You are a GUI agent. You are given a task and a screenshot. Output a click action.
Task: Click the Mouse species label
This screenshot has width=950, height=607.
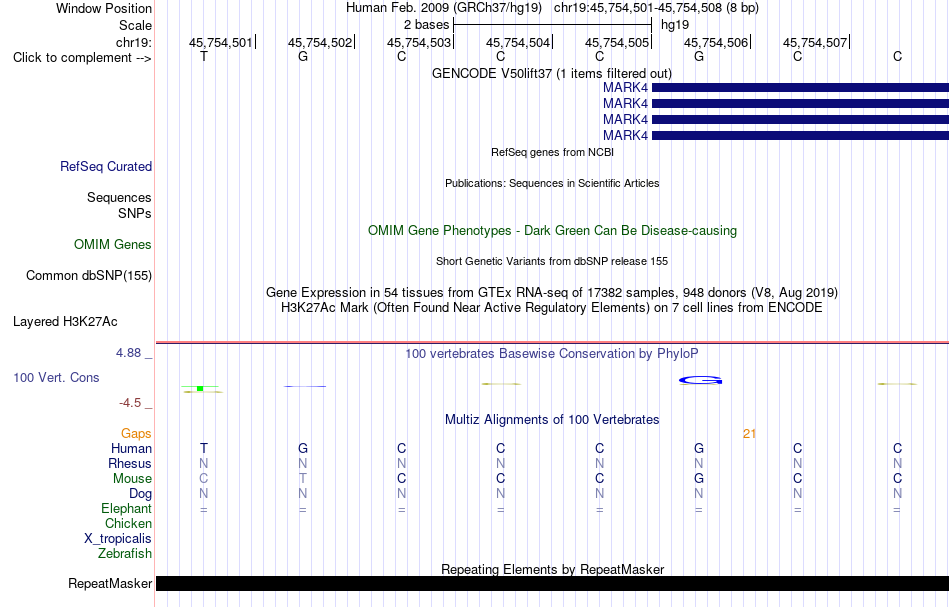pos(132,479)
